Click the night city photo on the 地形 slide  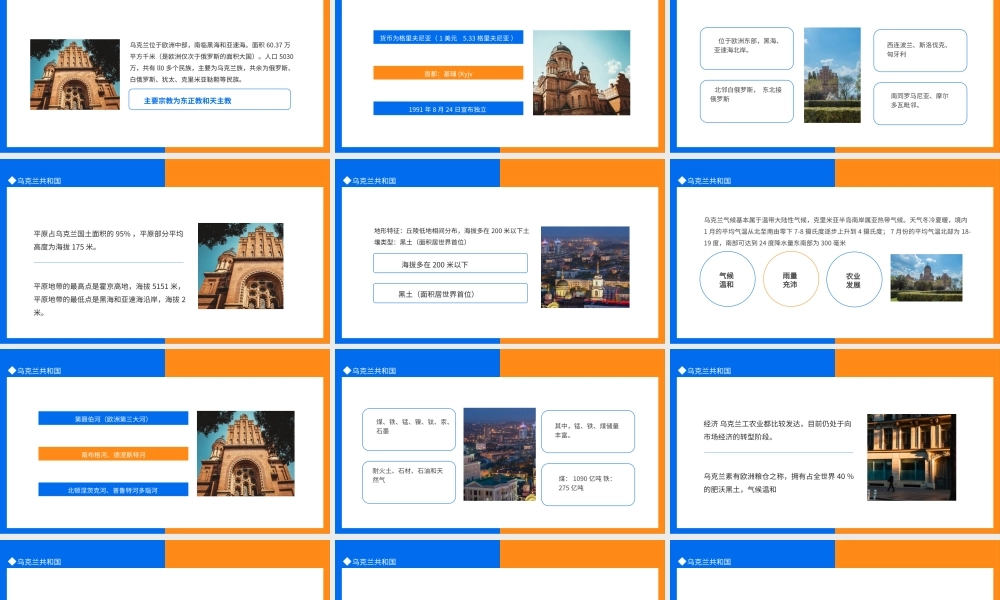point(585,267)
